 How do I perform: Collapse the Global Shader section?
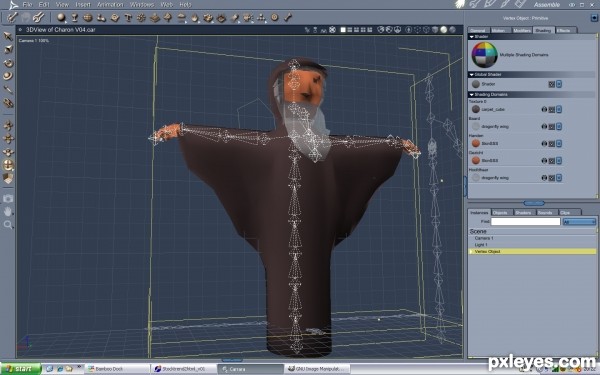pyautogui.click(x=471, y=75)
